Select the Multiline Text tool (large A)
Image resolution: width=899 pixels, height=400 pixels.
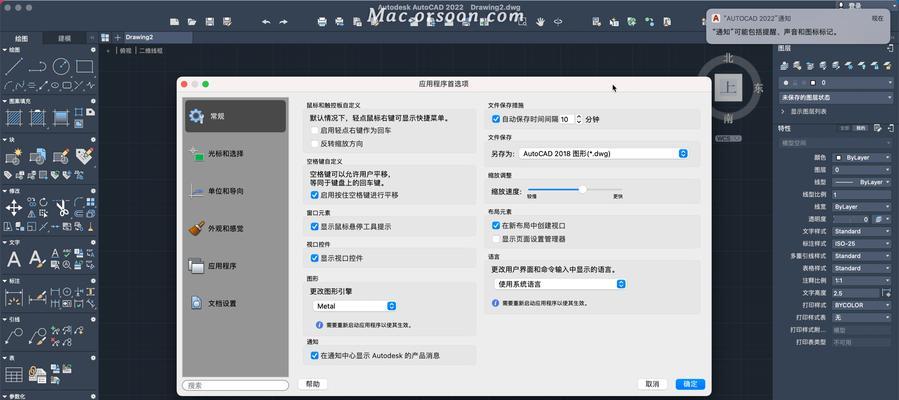tap(14, 259)
